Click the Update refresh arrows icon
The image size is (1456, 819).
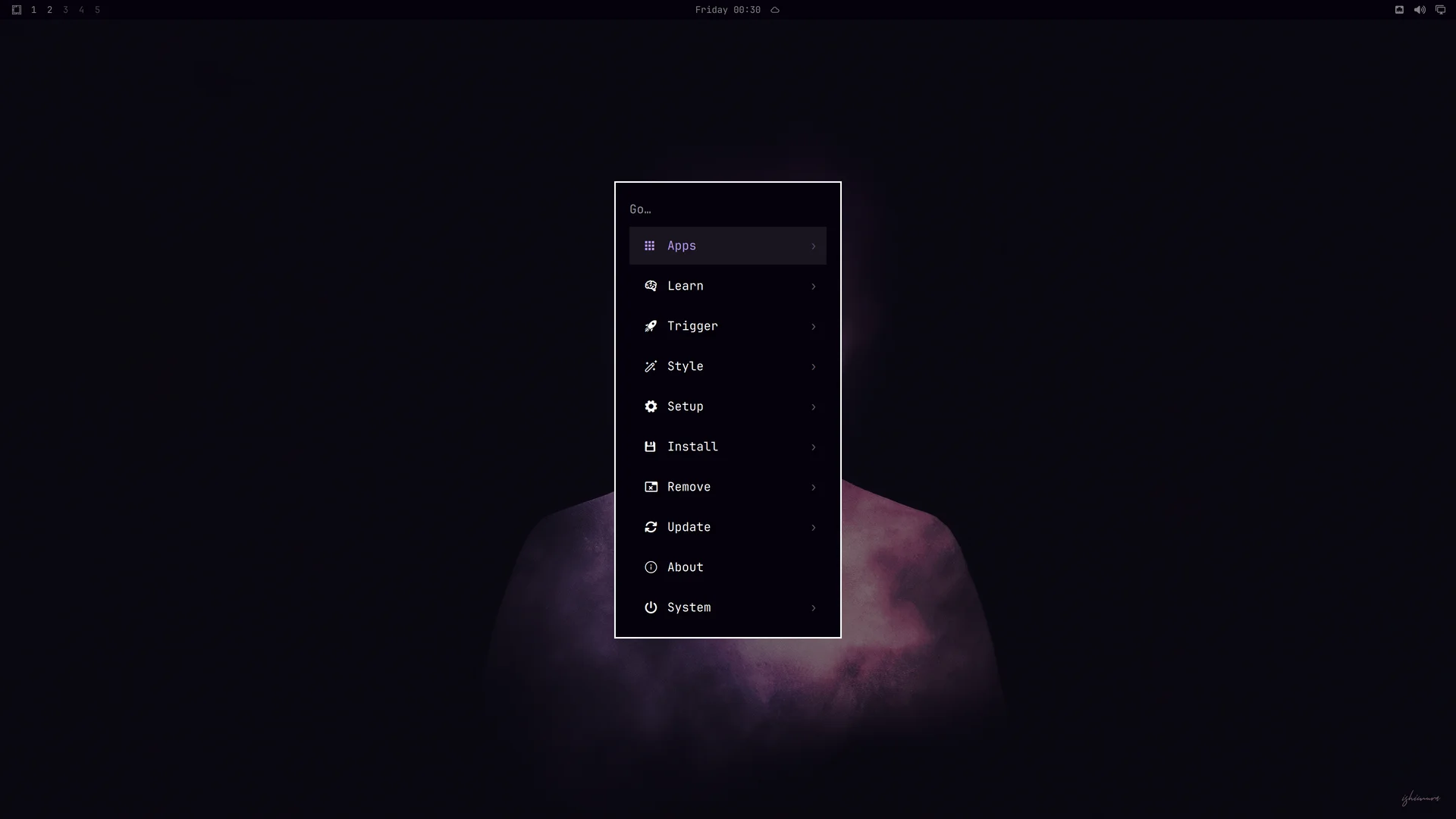[x=651, y=527]
